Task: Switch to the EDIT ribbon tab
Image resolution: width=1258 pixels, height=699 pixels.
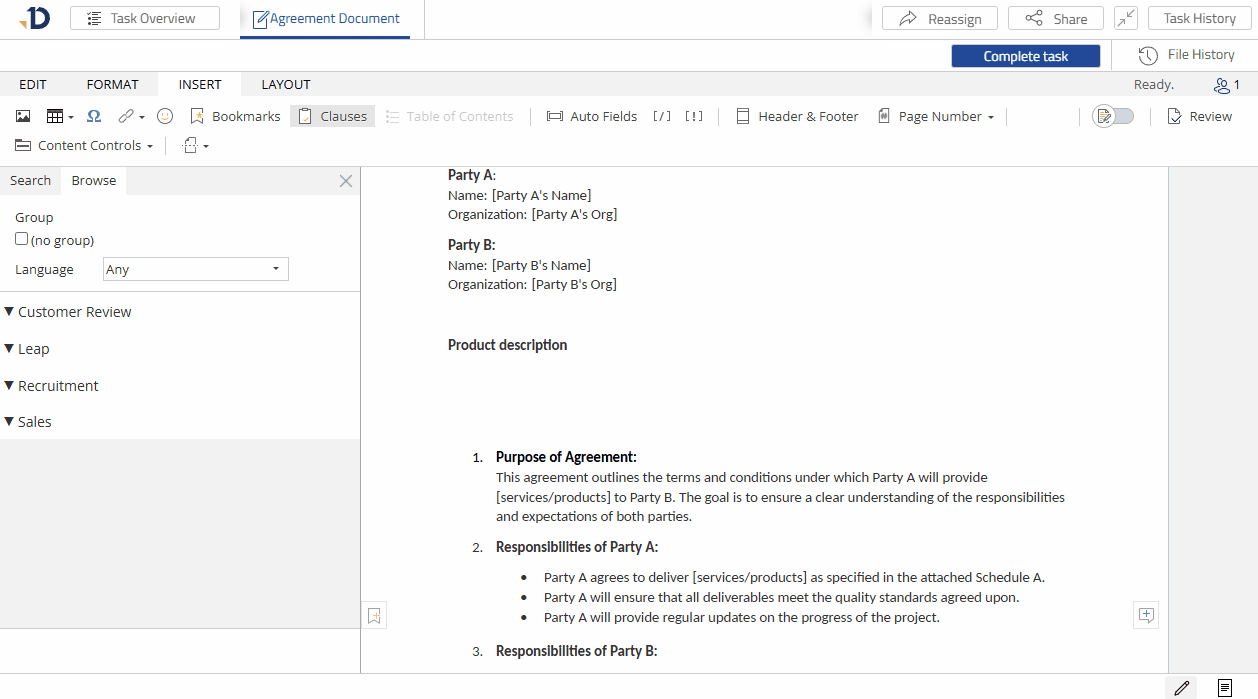Action: click(x=33, y=84)
